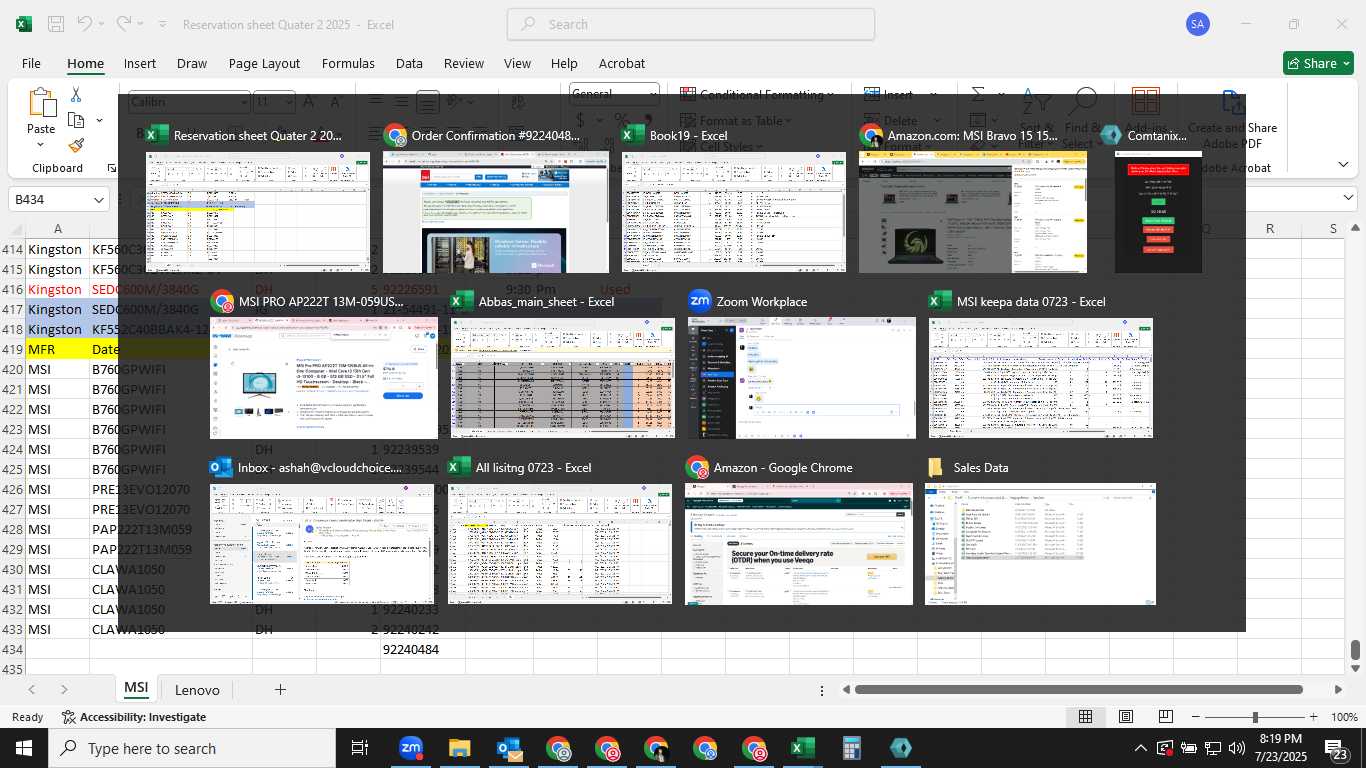Open File Explorer from the taskbar
Screen dimensions: 1366x768
459,748
